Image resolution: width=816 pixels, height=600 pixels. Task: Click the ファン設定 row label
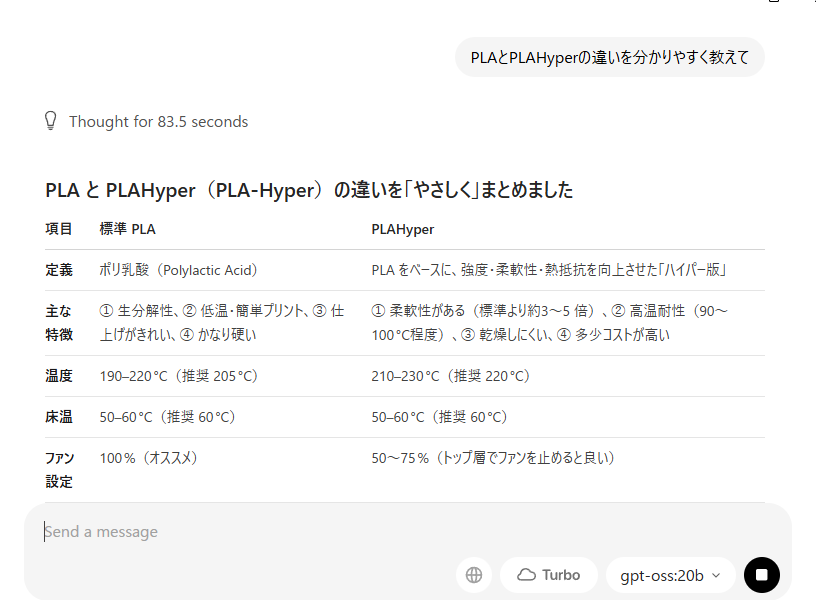[x=59, y=470]
